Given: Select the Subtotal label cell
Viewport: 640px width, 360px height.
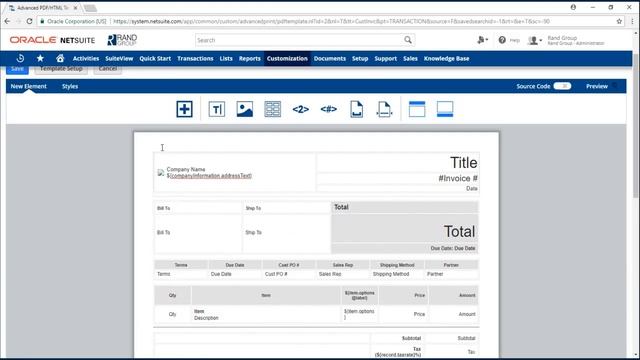Looking at the screenshot, I should coord(411,338).
